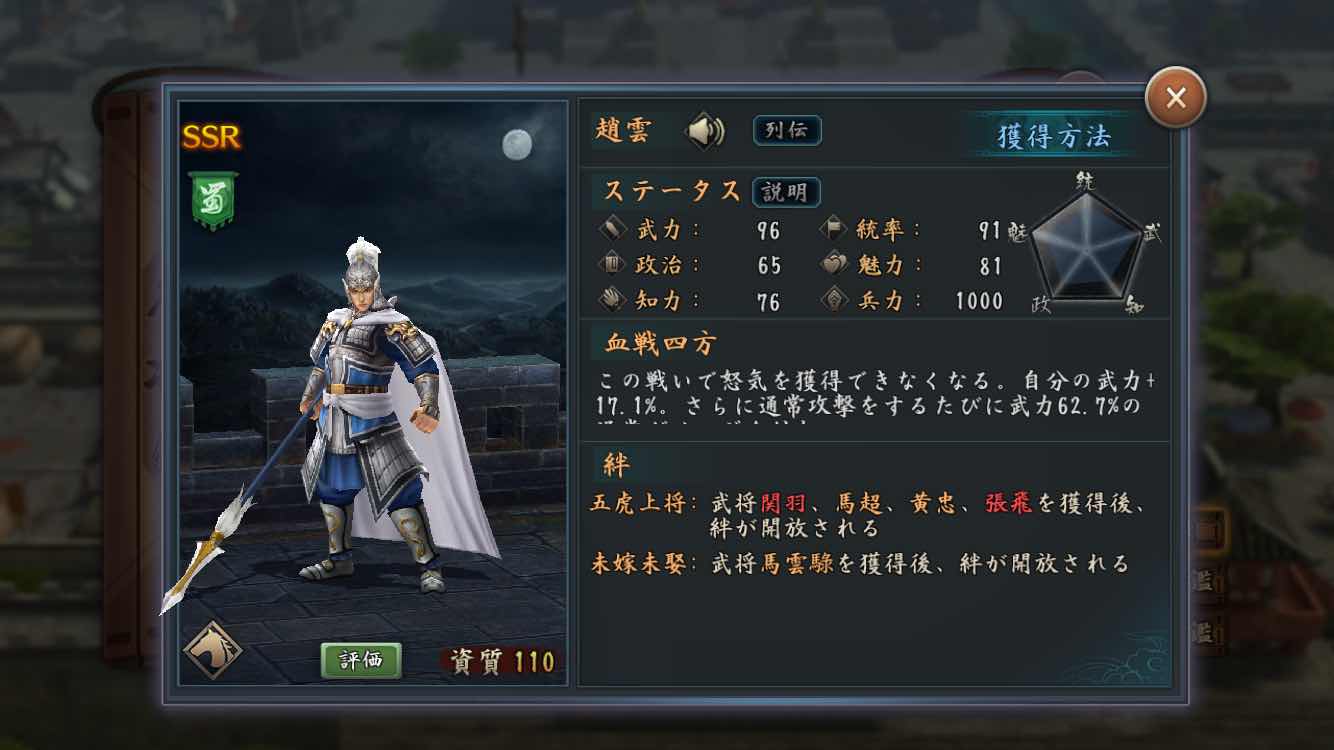The width and height of the screenshot is (1334, 750).
Task: Close the character detail panel
Action: coord(1176,97)
